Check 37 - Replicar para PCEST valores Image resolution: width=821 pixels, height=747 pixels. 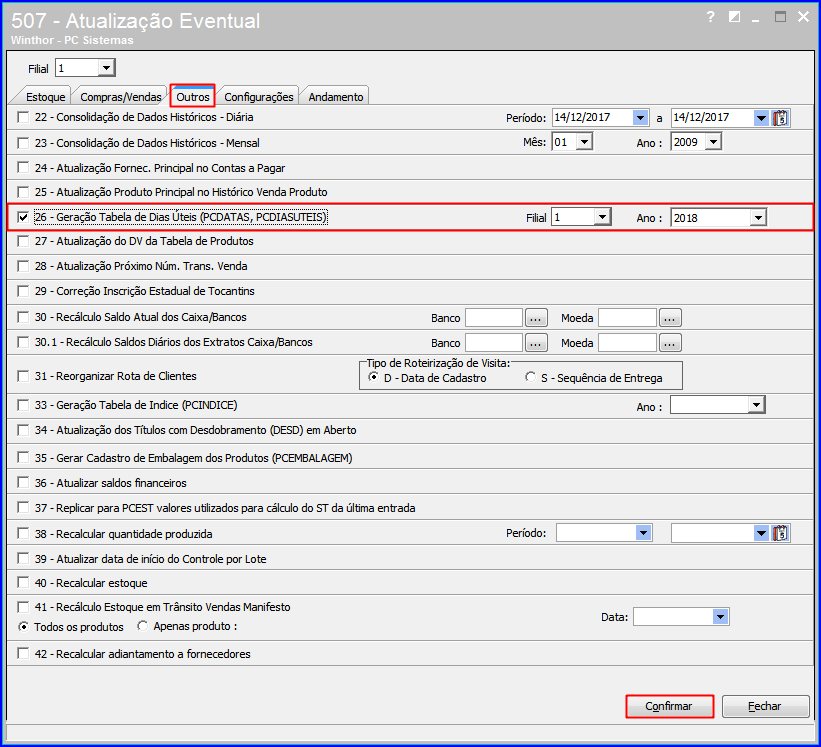[x=23, y=507]
